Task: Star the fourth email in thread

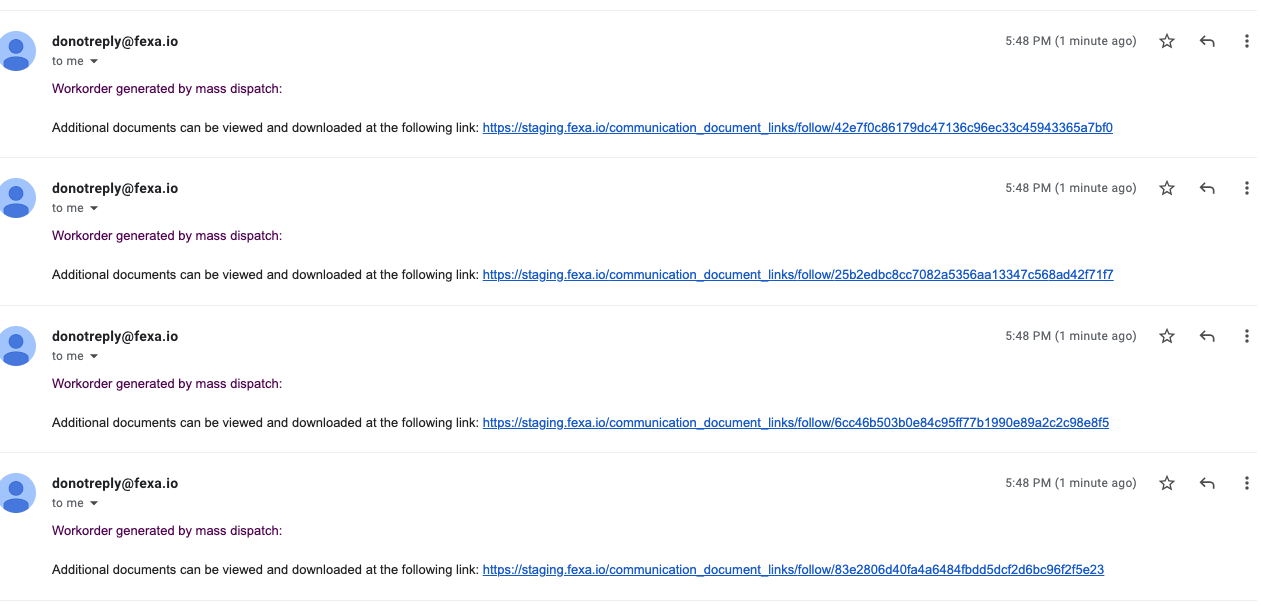Action: tap(1167, 483)
